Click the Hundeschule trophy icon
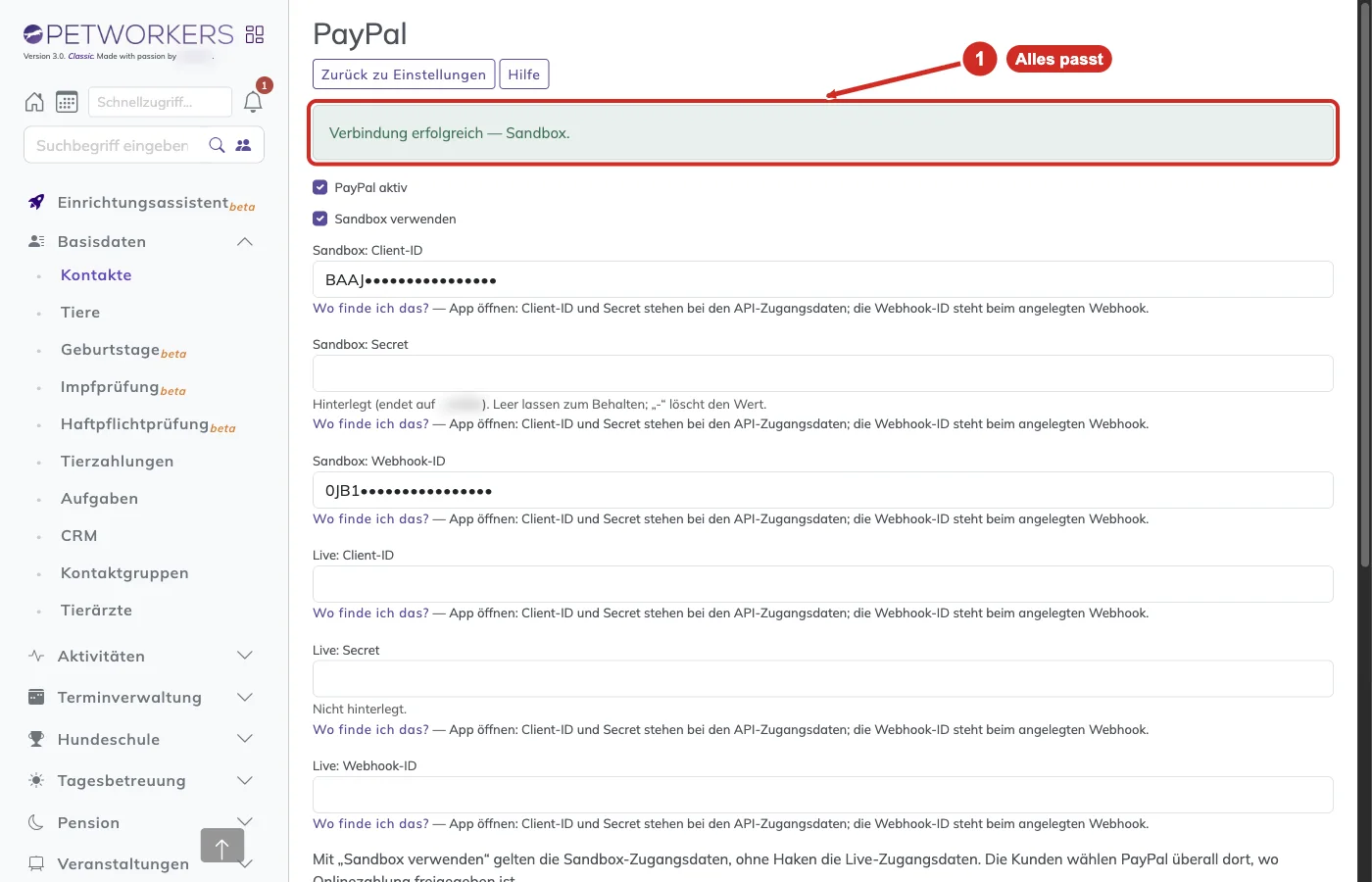 pos(36,739)
